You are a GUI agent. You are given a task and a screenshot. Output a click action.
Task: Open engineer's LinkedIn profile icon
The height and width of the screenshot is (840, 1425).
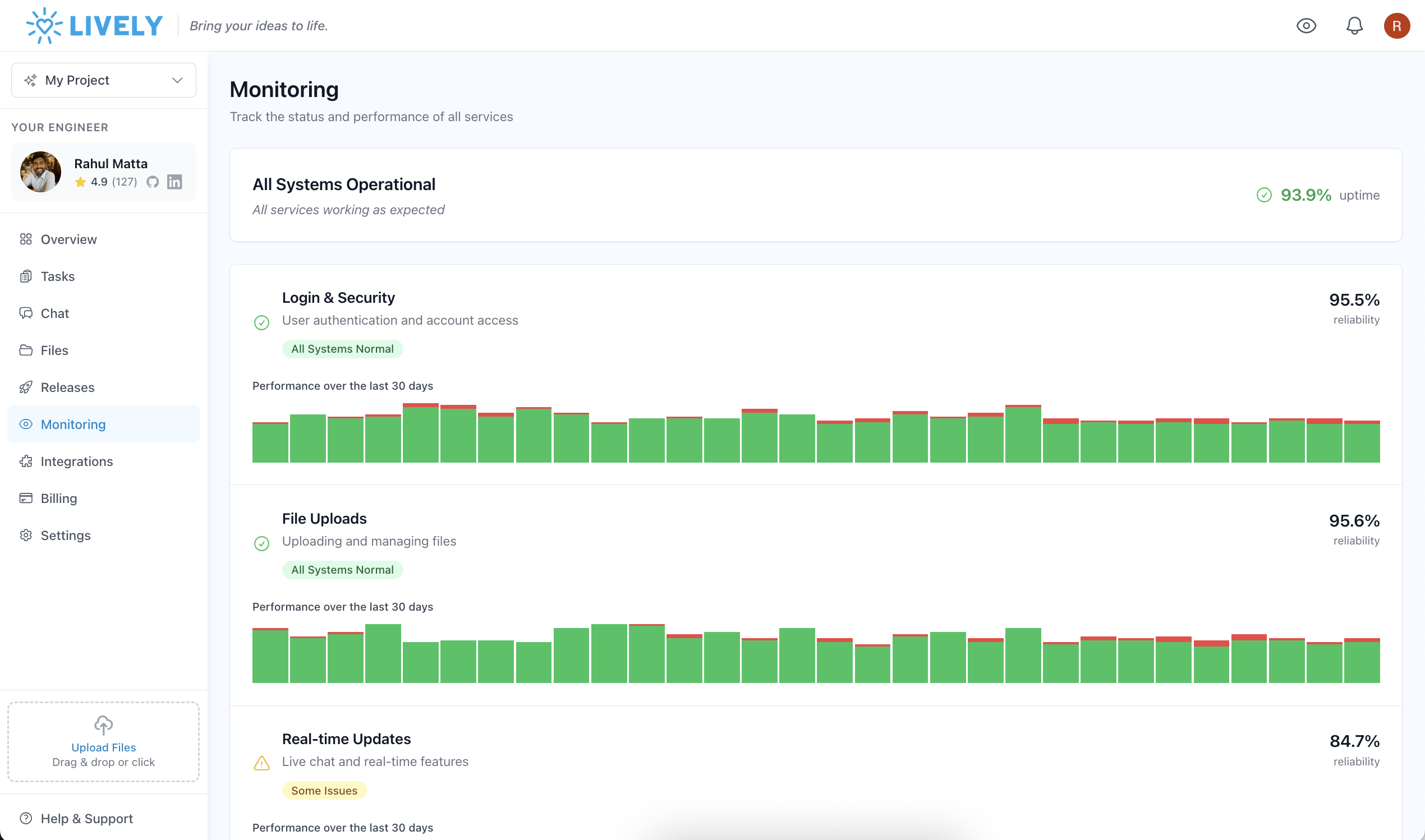pos(174,182)
